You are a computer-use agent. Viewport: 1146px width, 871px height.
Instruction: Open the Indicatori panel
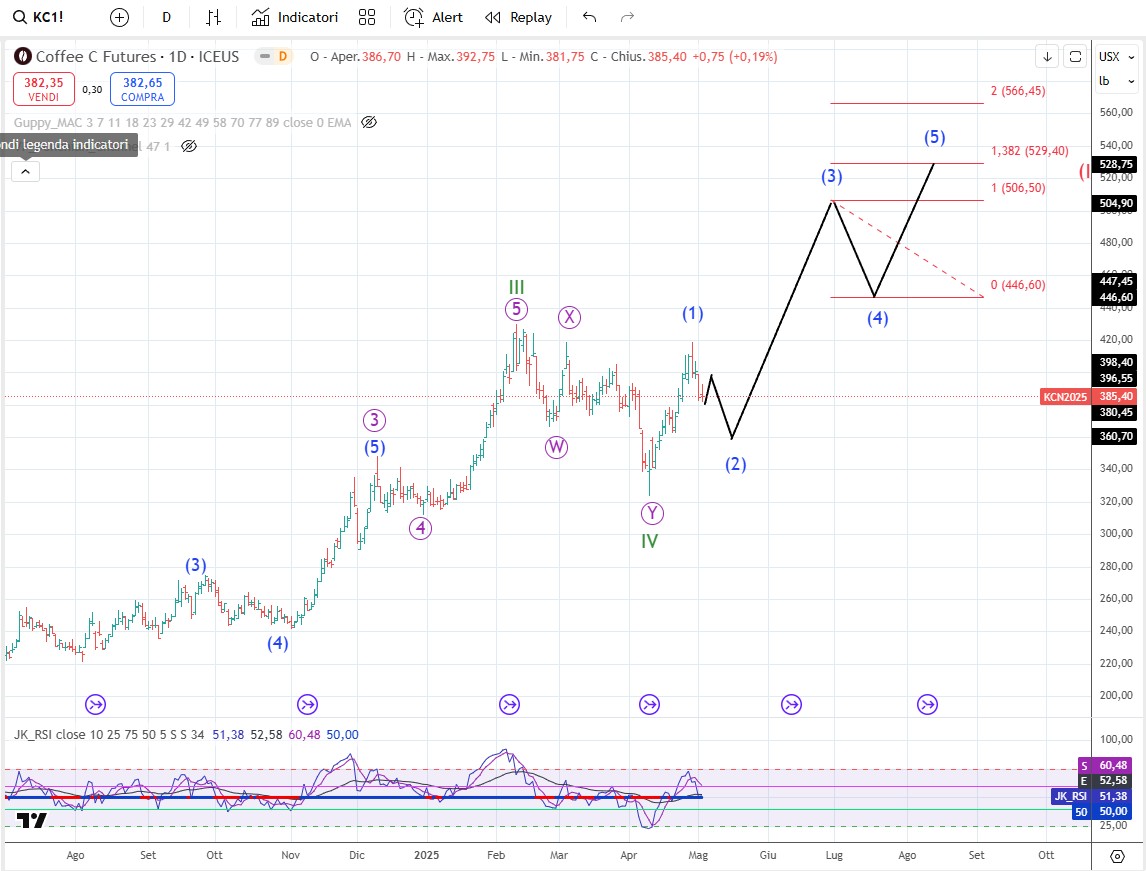295,17
